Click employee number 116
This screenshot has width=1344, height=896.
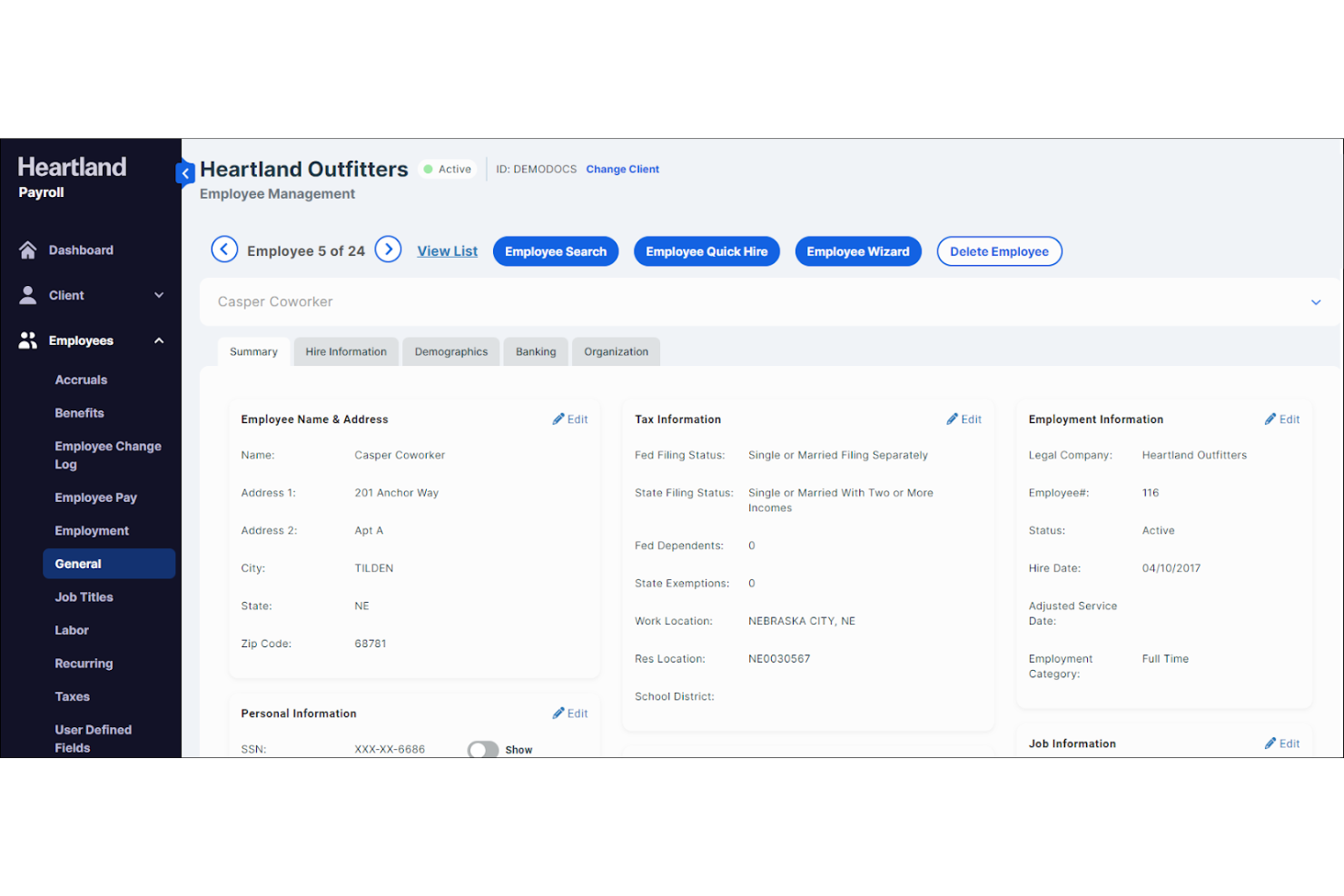[1151, 493]
